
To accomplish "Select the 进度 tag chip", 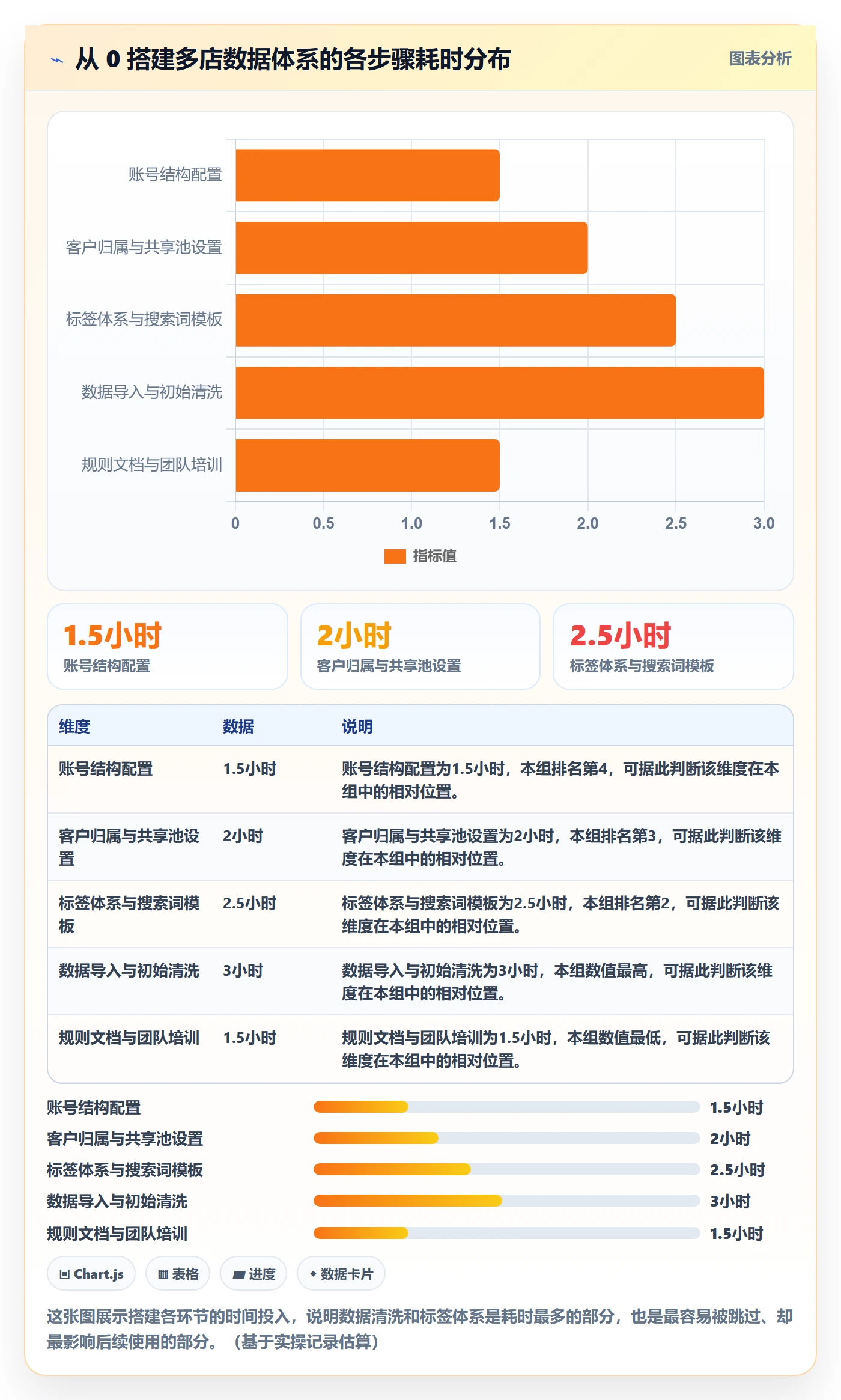I will click(x=254, y=1274).
